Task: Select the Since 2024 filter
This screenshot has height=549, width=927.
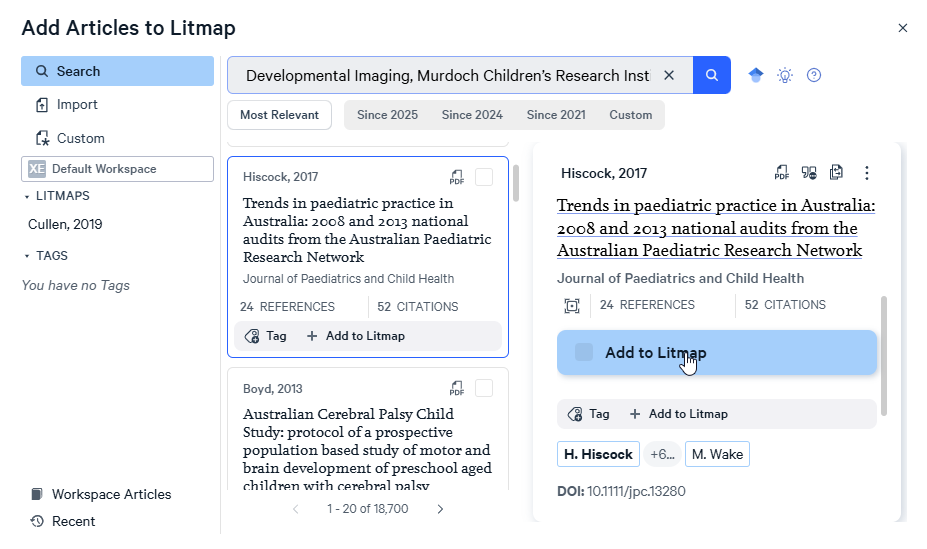Action: [472, 115]
